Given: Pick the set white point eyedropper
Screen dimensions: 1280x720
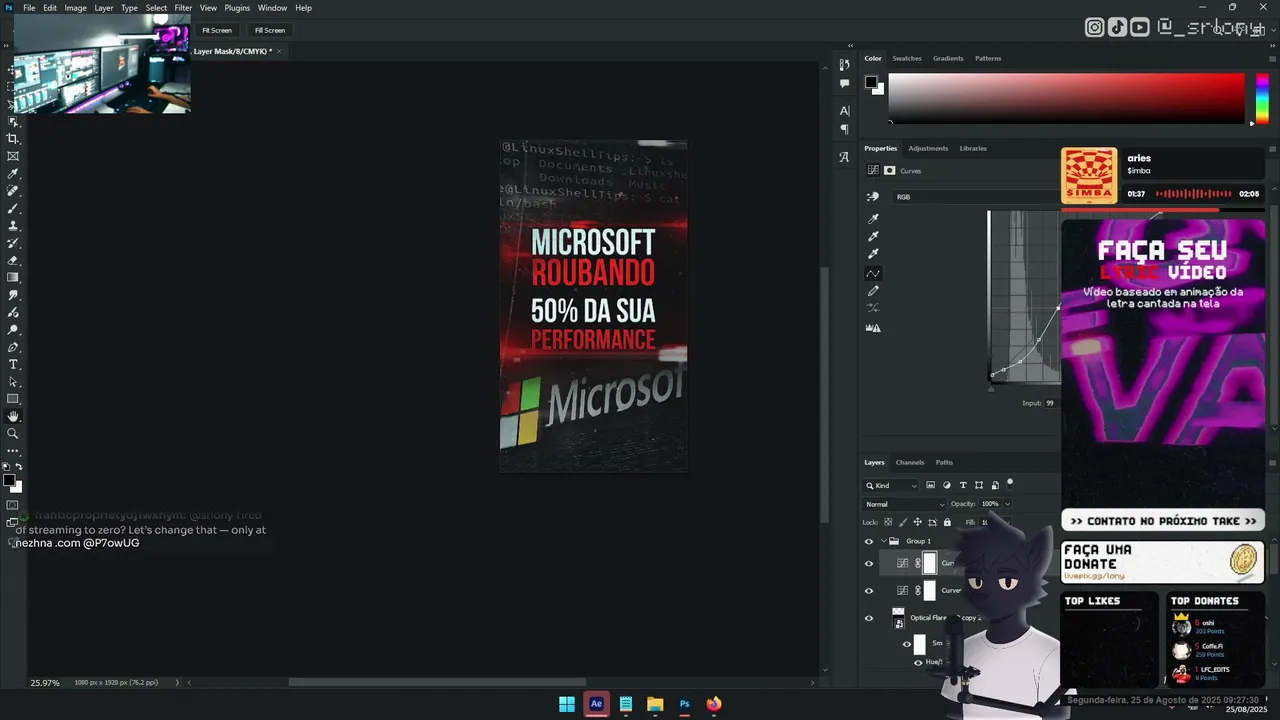Looking at the screenshot, I should tap(873, 254).
